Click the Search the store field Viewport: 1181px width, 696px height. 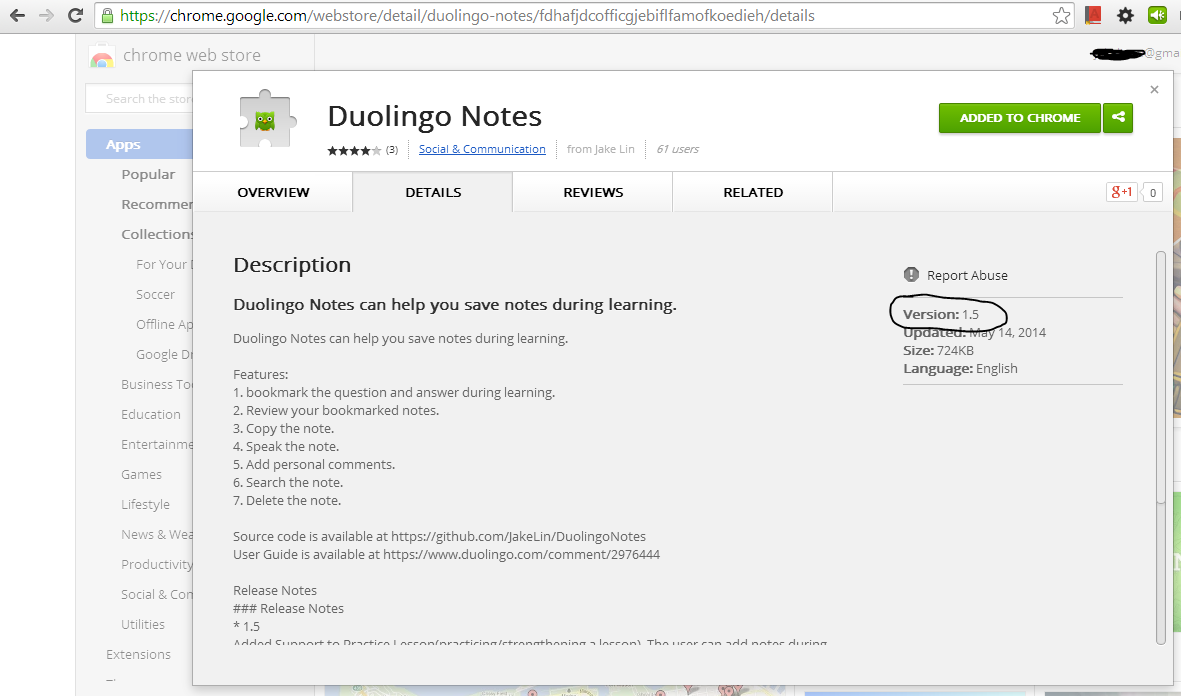140,99
